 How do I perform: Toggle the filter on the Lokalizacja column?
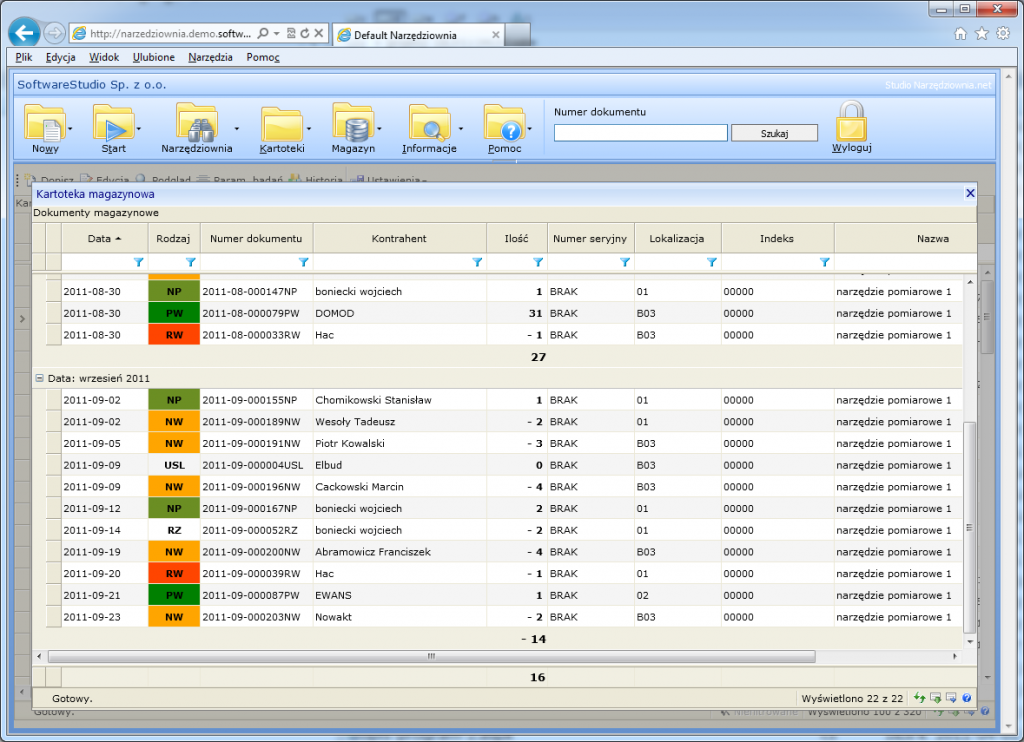712,262
